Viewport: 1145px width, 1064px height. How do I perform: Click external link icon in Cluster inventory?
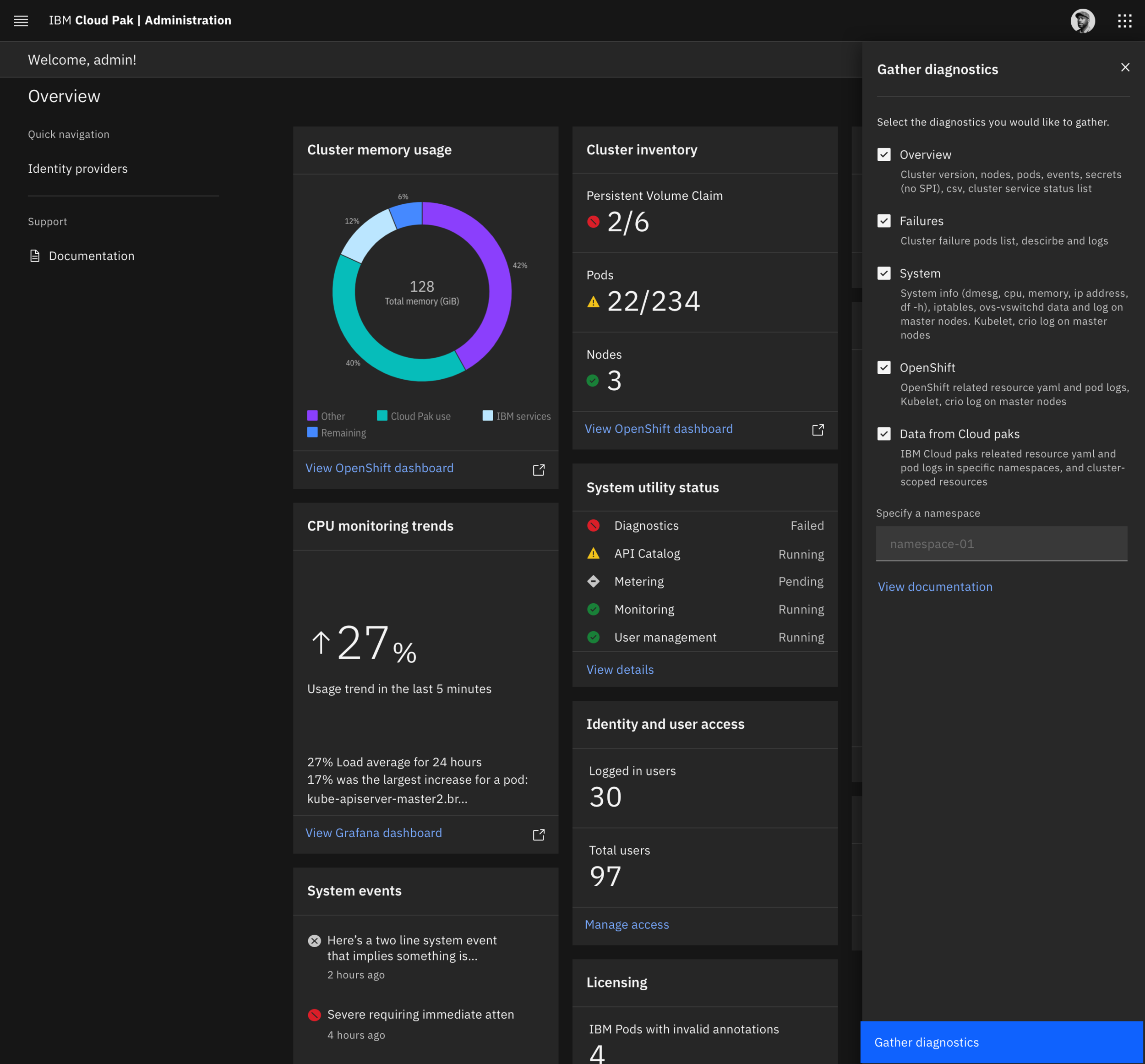(x=818, y=430)
